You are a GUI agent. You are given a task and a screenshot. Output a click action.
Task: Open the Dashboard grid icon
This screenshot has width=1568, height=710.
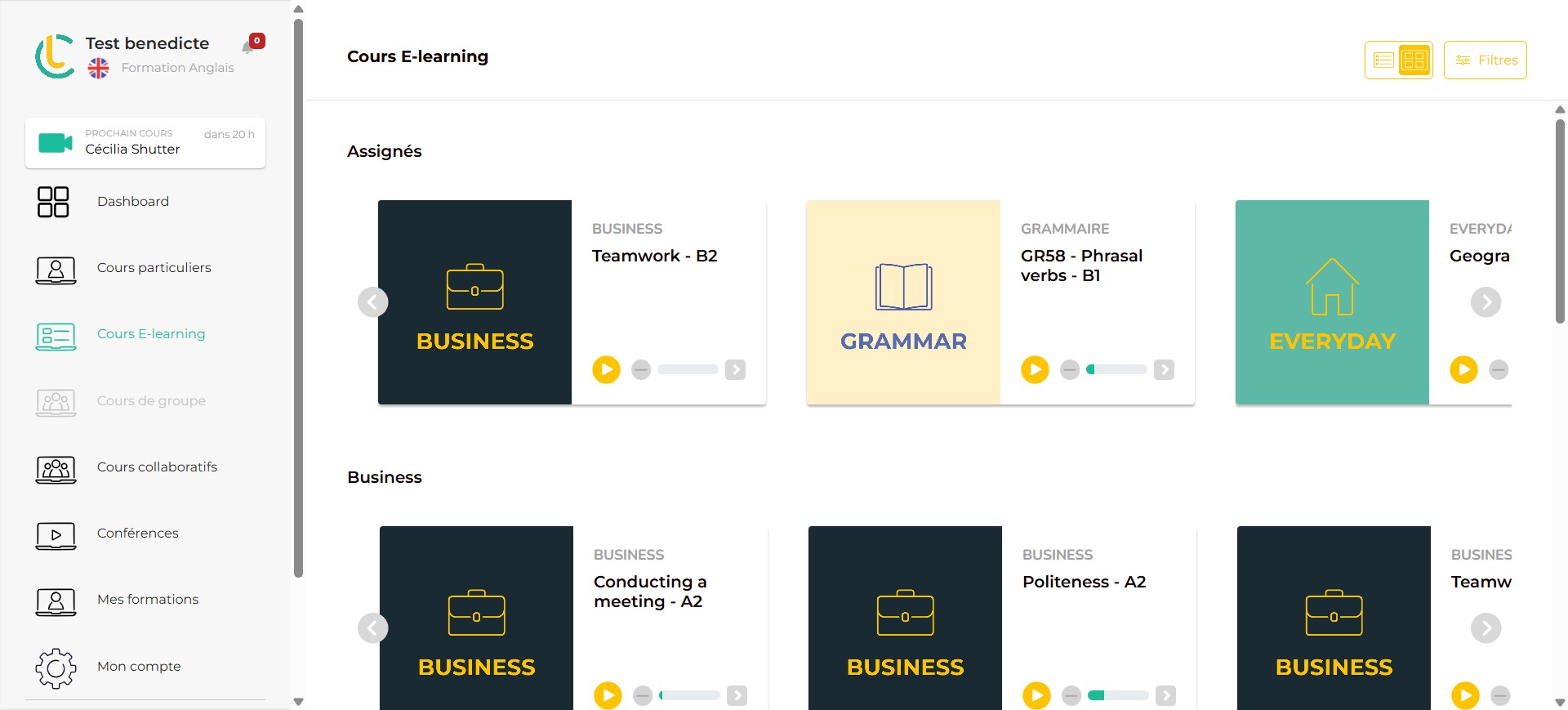(53, 202)
